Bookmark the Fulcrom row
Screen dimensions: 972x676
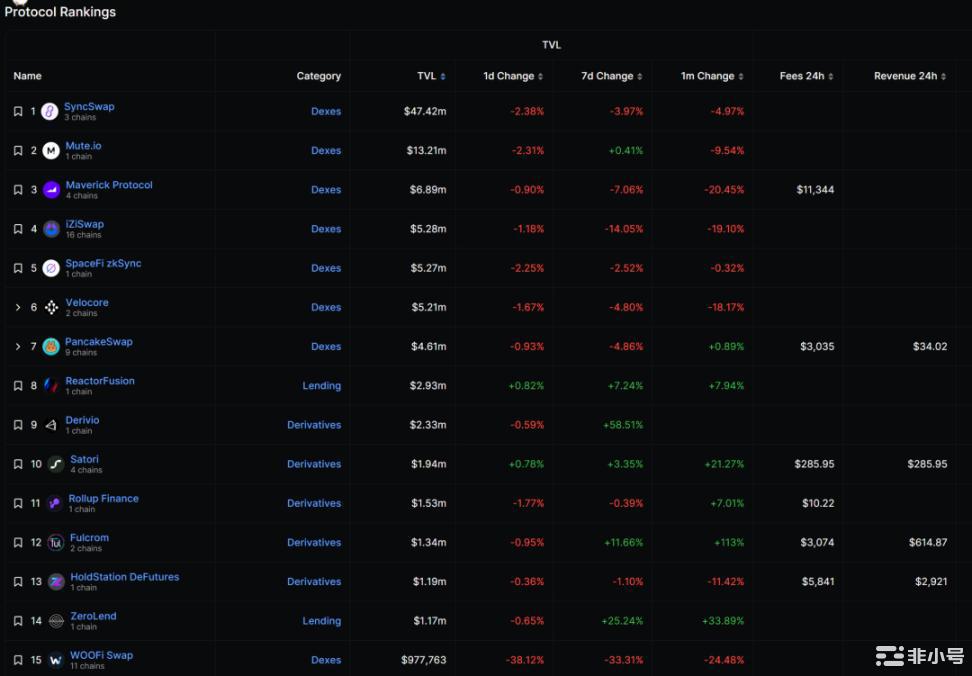(18, 543)
